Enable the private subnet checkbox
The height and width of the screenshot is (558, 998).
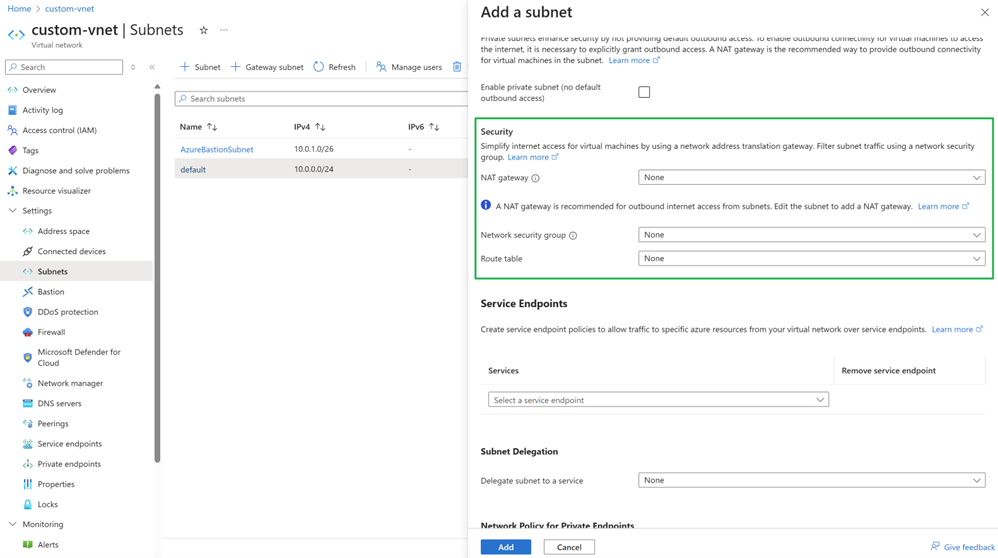[644, 92]
